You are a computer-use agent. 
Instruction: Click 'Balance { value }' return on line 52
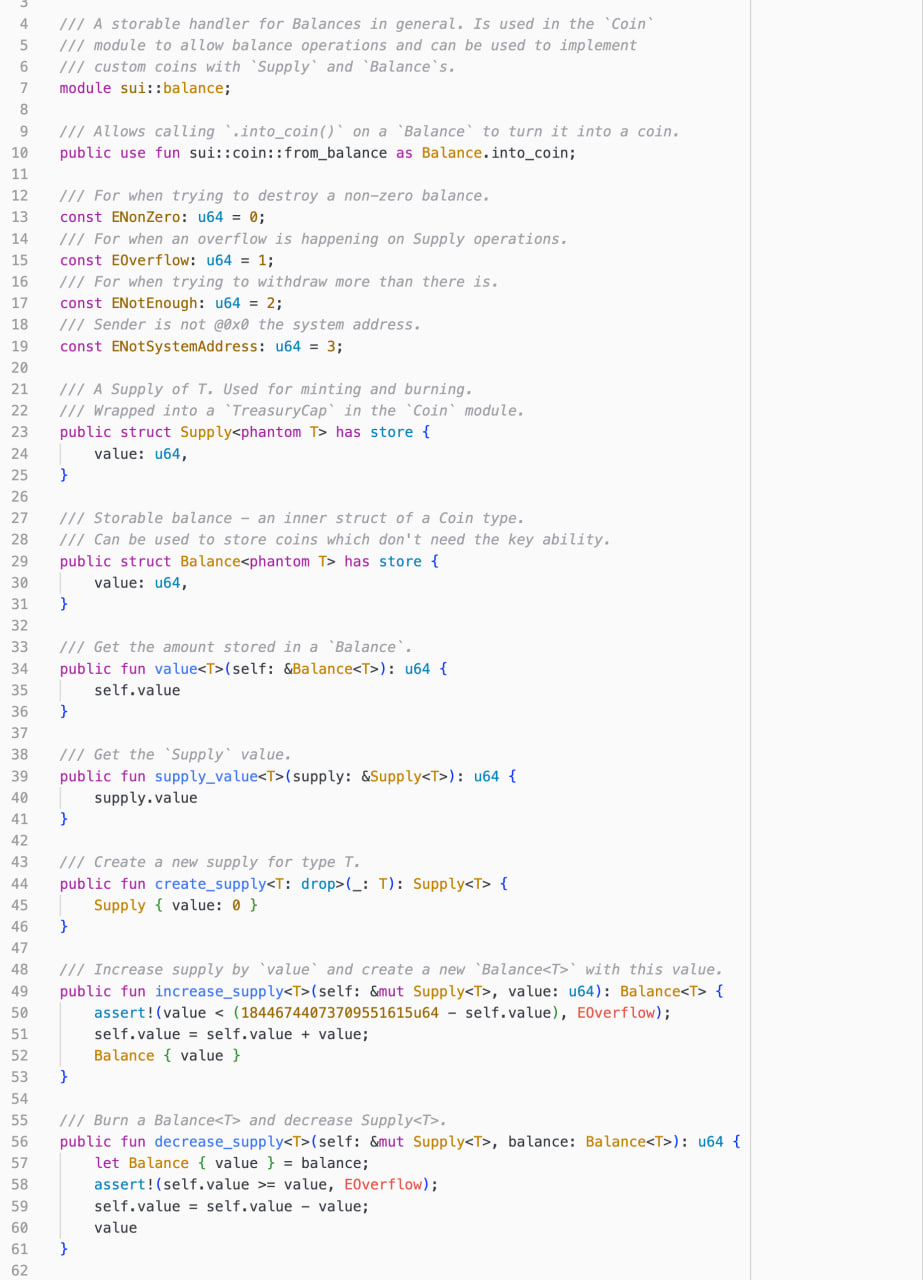pos(167,1055)
